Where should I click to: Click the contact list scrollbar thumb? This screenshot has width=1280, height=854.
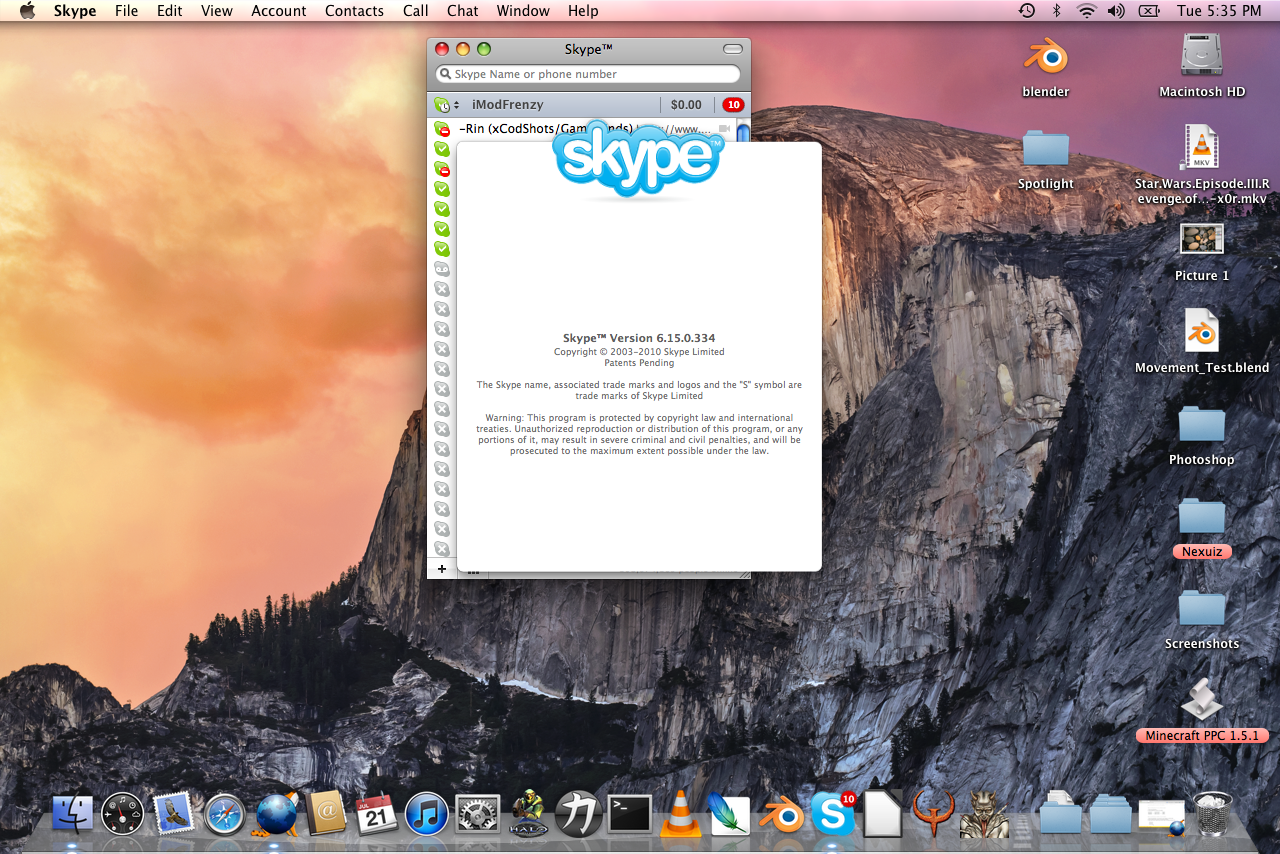743,133
